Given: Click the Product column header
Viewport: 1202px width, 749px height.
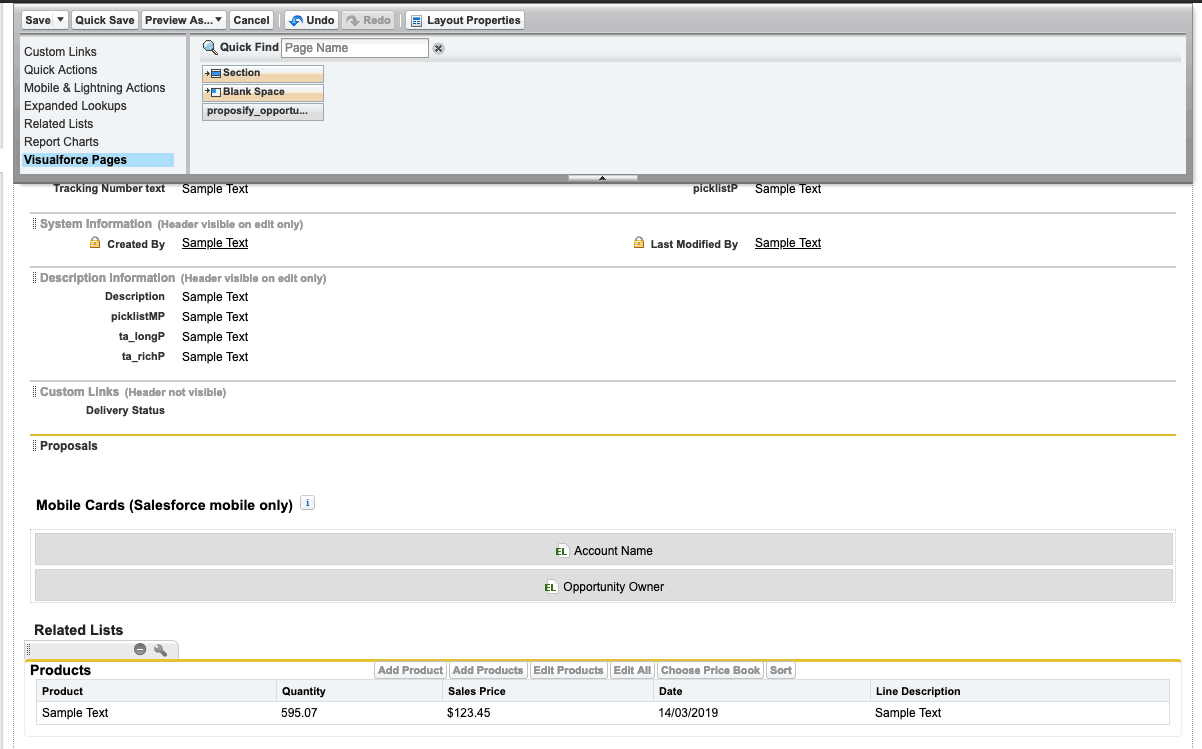Looking at the screenshot, I should click(x=156, y=691).
